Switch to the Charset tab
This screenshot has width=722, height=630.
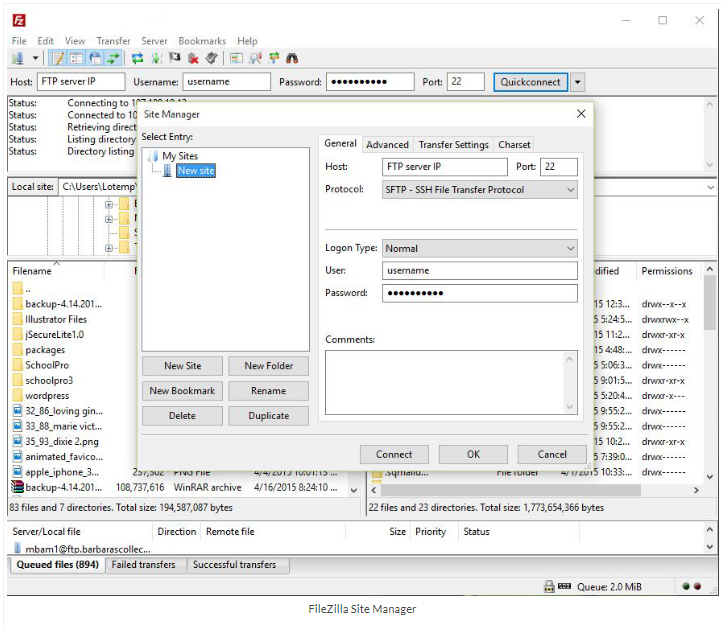(x=514, y=145)
